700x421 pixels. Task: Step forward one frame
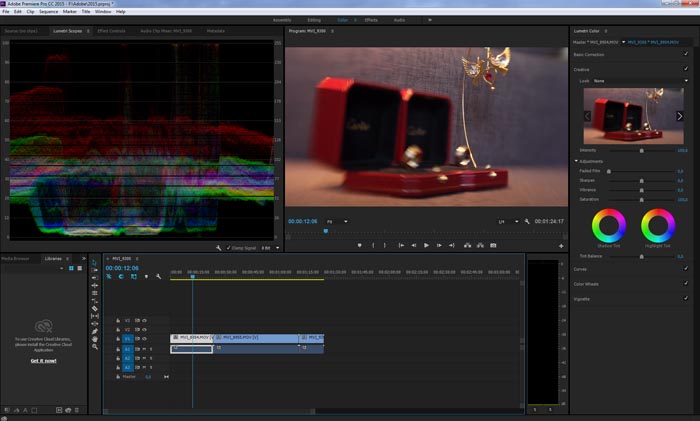coord(439,245)
